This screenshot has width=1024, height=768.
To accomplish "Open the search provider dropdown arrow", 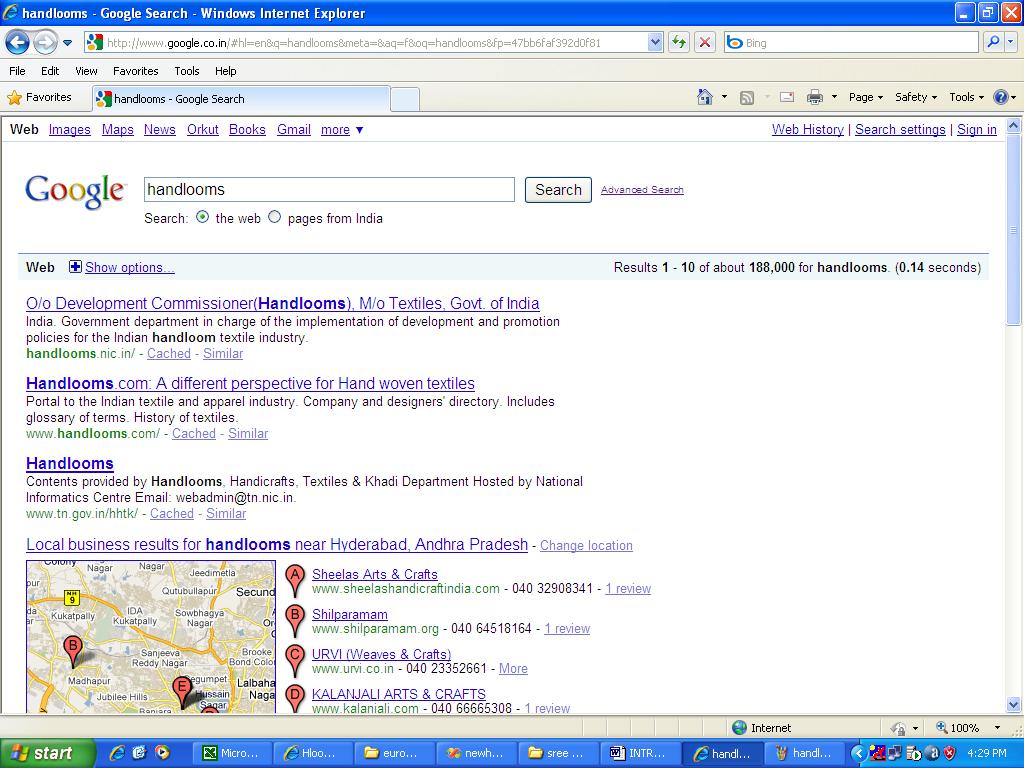I will tap(1011, 42).
